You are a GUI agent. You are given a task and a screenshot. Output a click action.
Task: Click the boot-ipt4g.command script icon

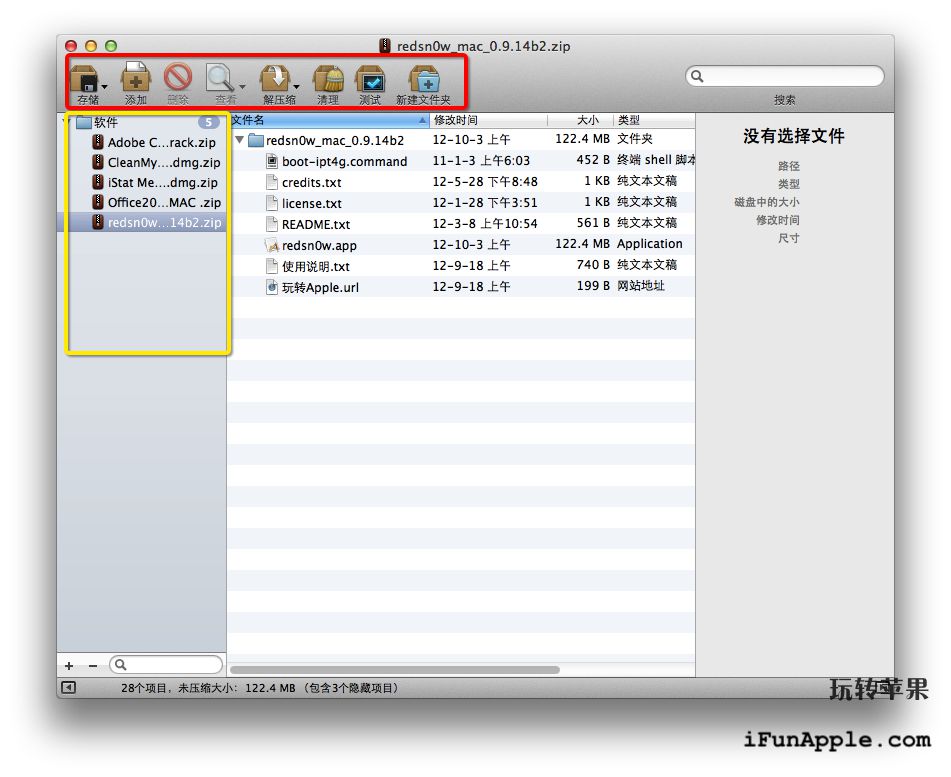272,161
